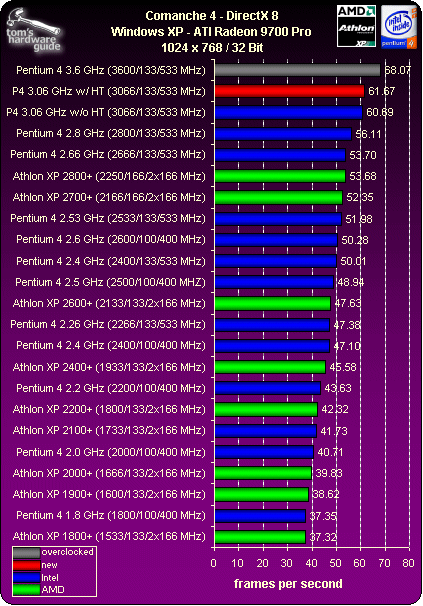Viewport: 423px width, 606px height.
Task: Click the 'Pentium 4 2.66 GHz' row label
Action: (108, 155)
